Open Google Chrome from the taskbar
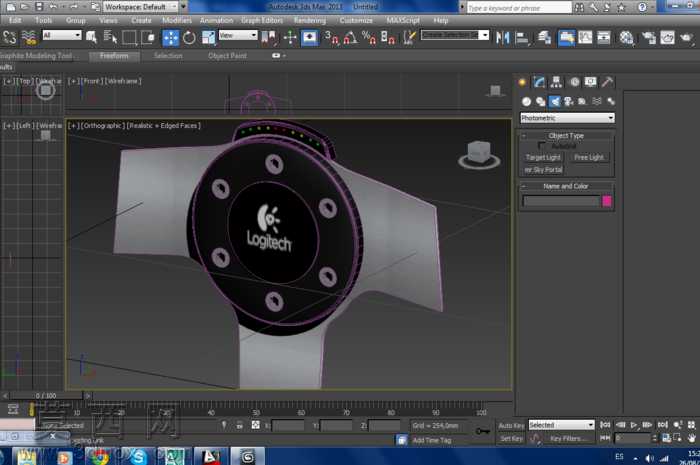 click(100, 457)
